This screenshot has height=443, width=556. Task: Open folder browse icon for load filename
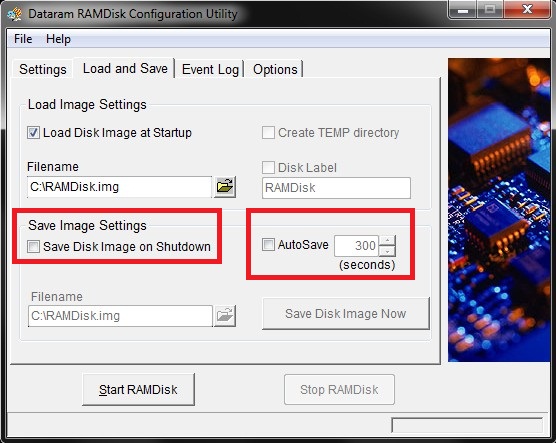pyautogui.click(x=225, y=187)
